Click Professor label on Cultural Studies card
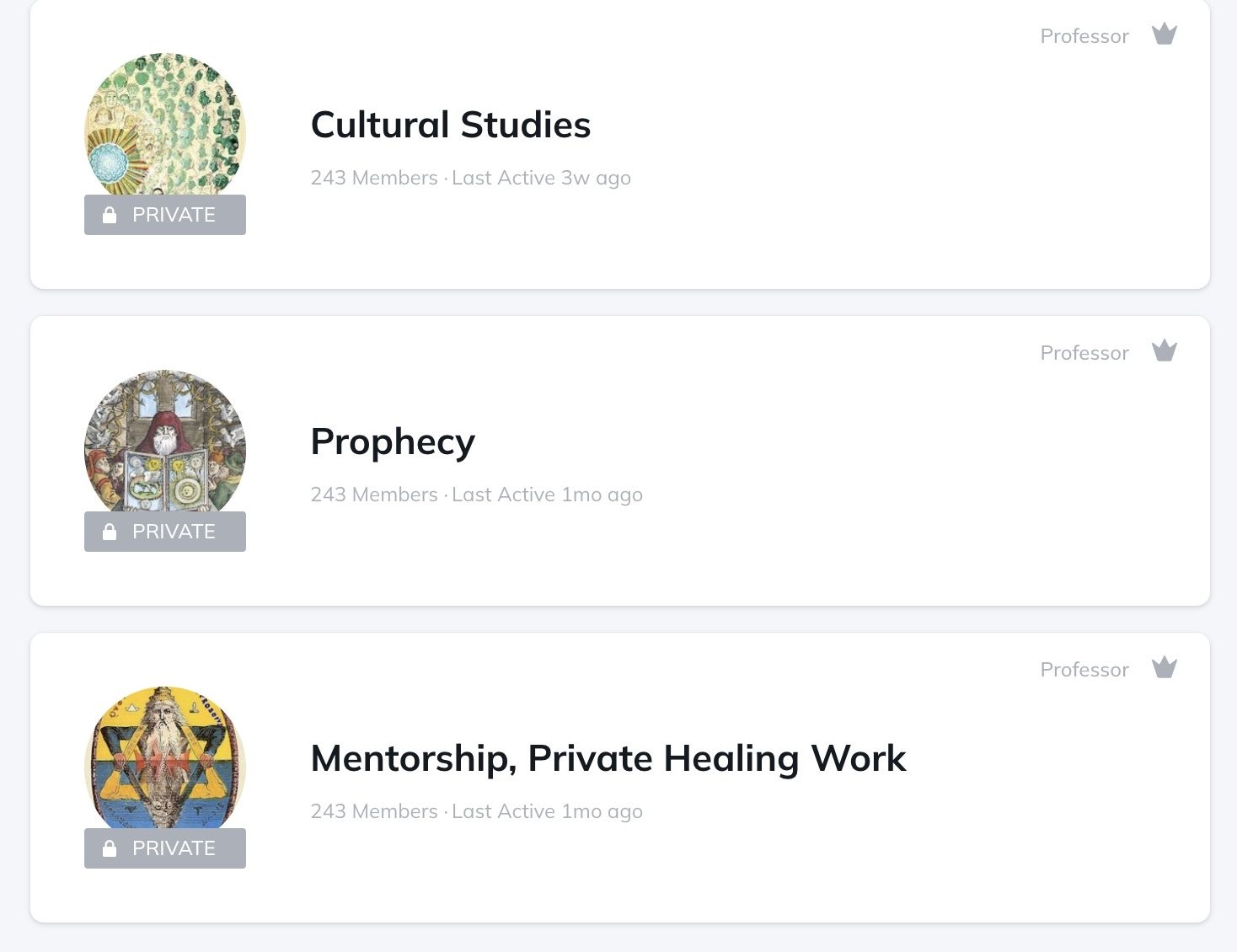Screen dimensions: 1237x952 click(1084, 36)
